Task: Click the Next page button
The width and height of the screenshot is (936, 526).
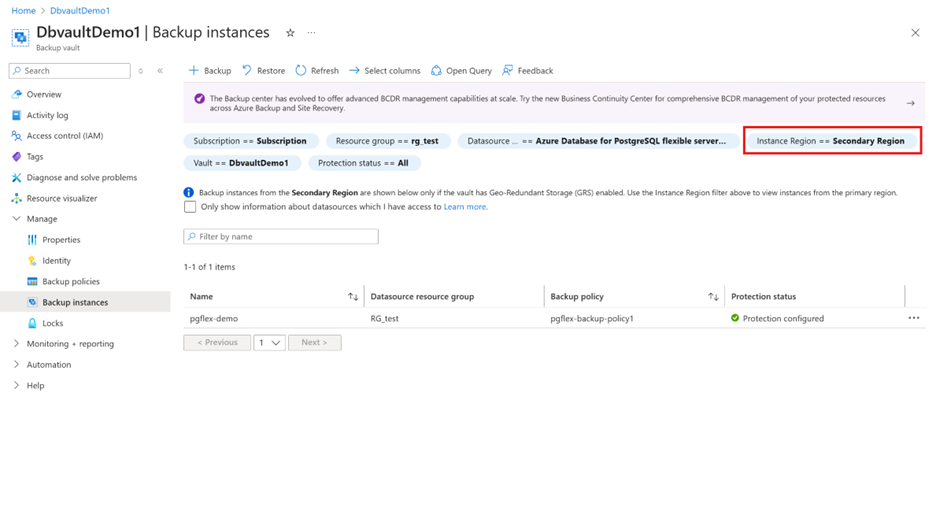Action: tap(315, 343)
